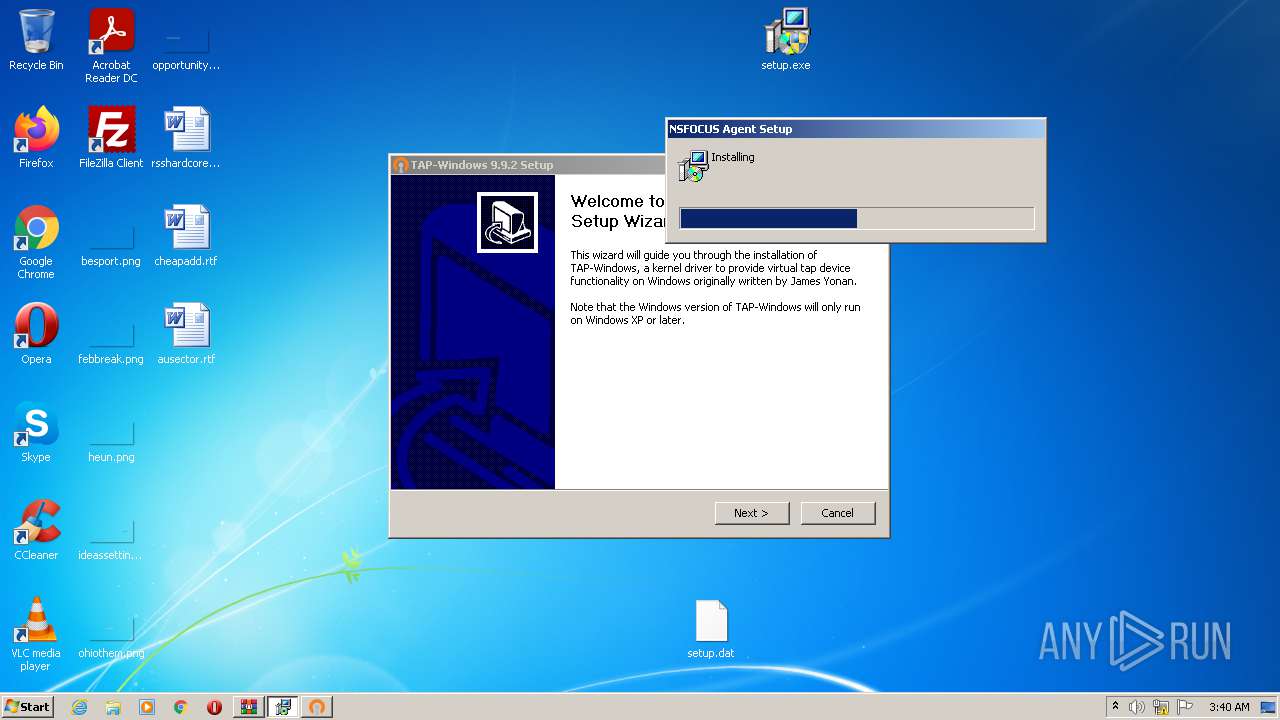This screenshot has height=720, width=1280.
Task: Click the NSFOCUS installing progress bar
Action: (x=856, y=218)
